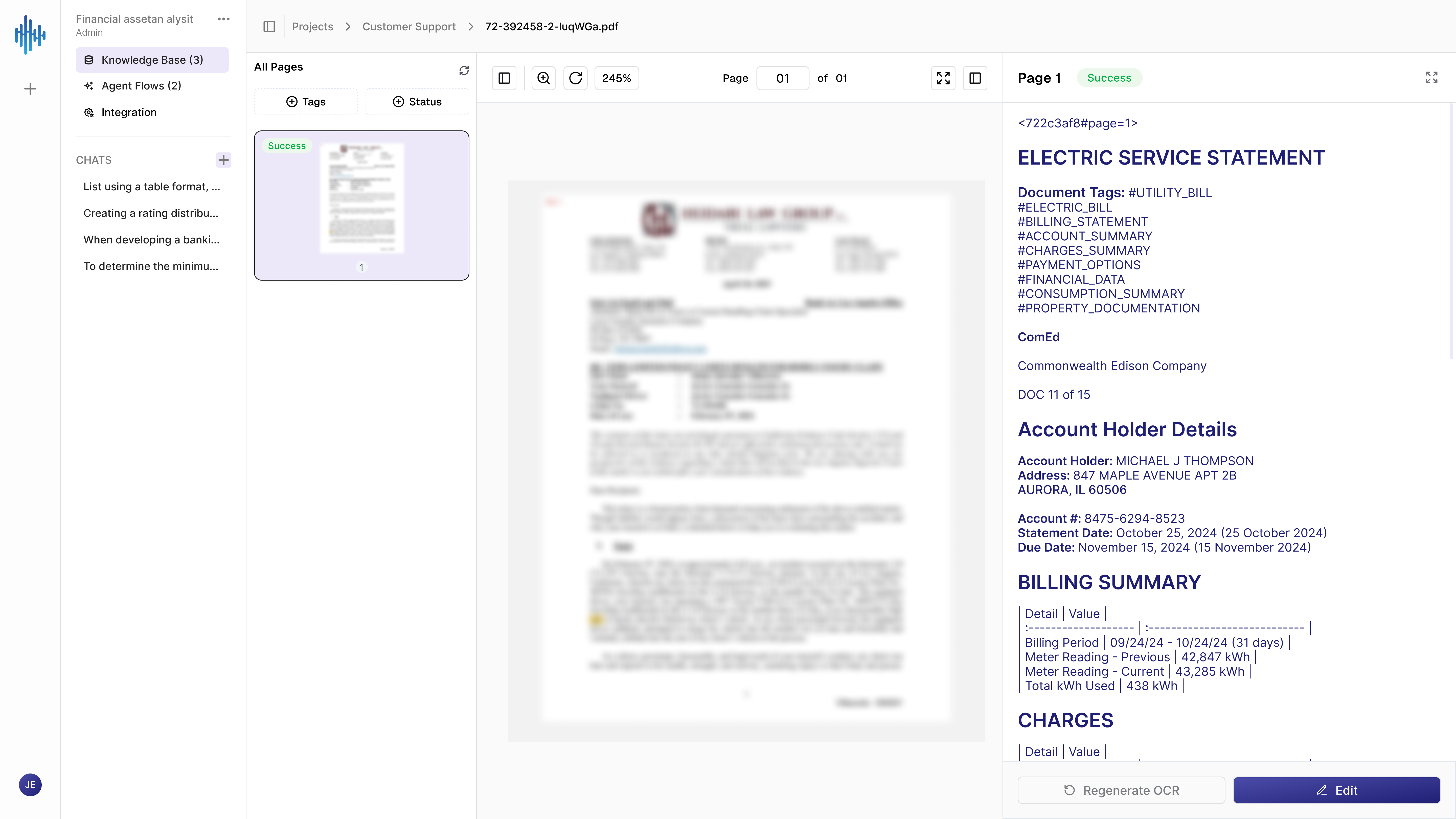Open chat 'List using a table format'
The image size is (1456, 819).
[x=151, y=187]
